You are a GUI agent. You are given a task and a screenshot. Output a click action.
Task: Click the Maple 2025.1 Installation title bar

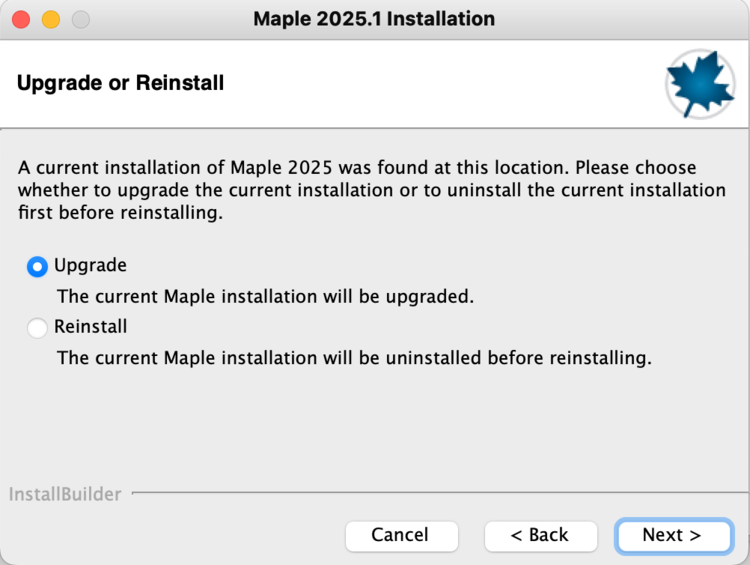pyautogui.click(x=374, y=19)
